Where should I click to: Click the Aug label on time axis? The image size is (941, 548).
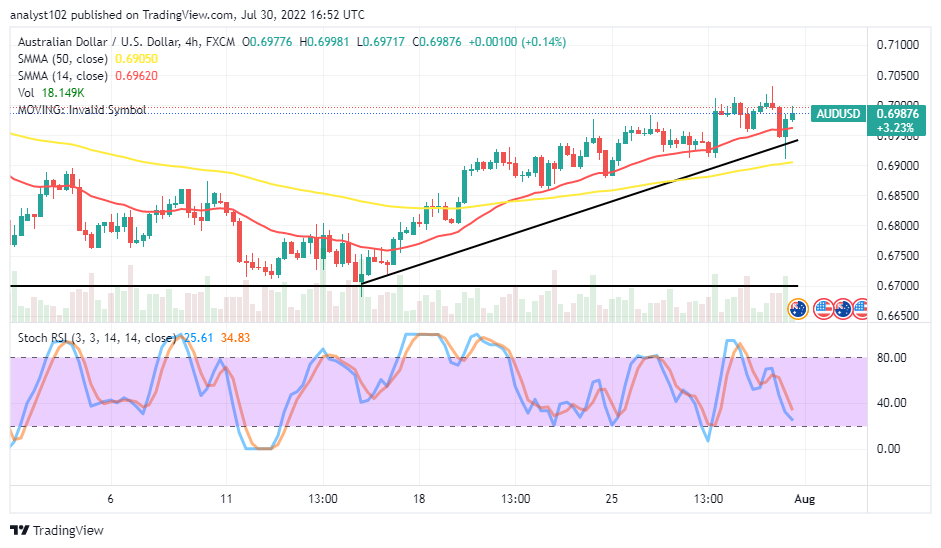804,499
